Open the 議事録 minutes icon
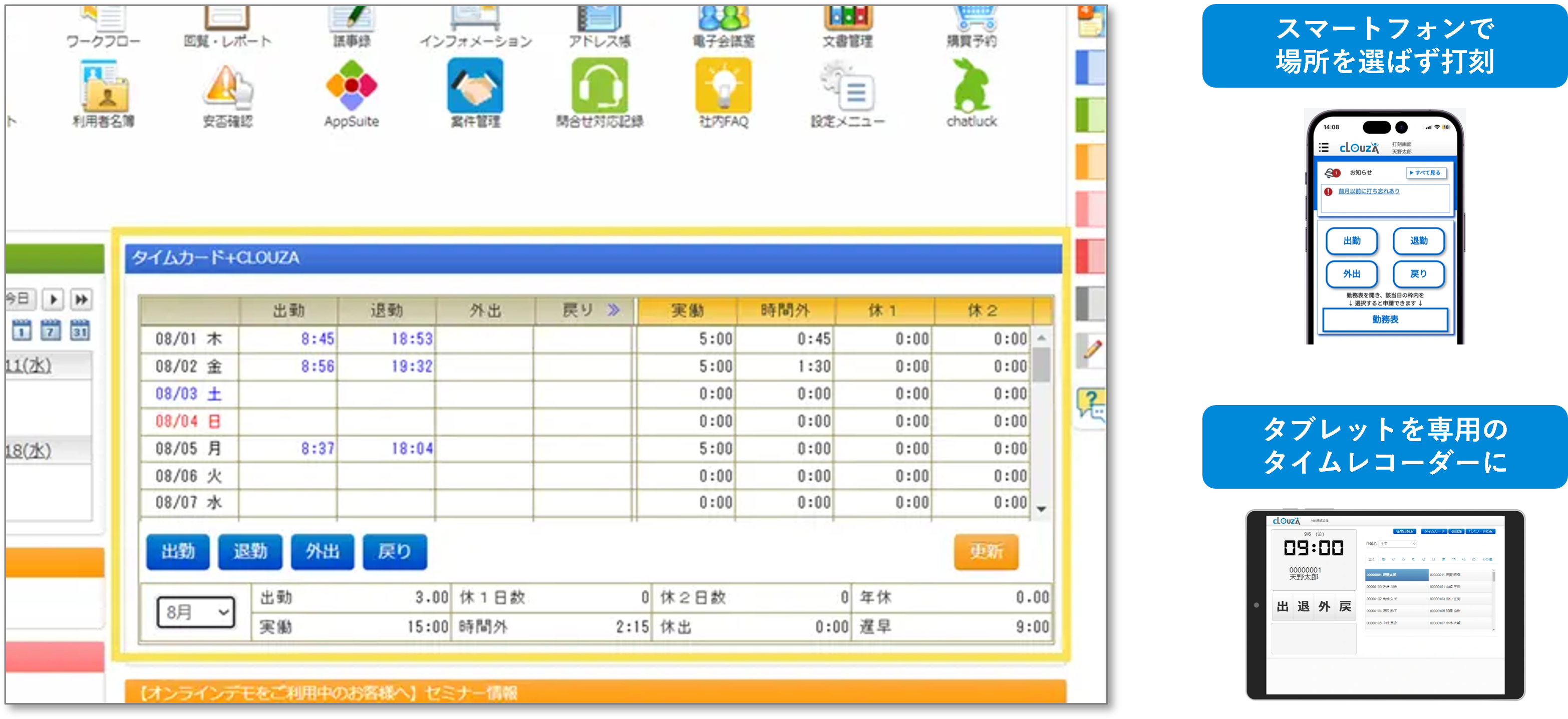Viewport: 1568px width, 719px height. pos(351,25)
